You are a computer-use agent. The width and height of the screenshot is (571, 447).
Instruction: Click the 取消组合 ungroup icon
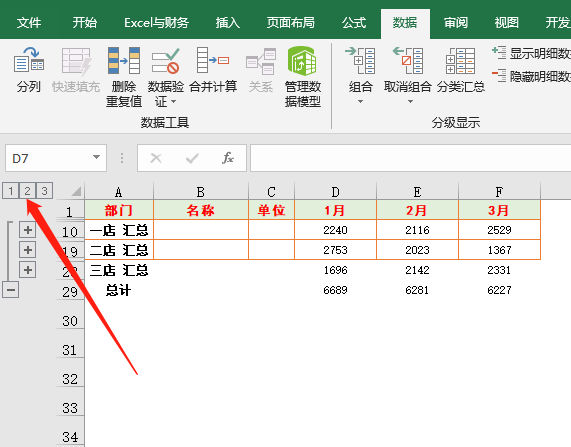tap(408, 60)
